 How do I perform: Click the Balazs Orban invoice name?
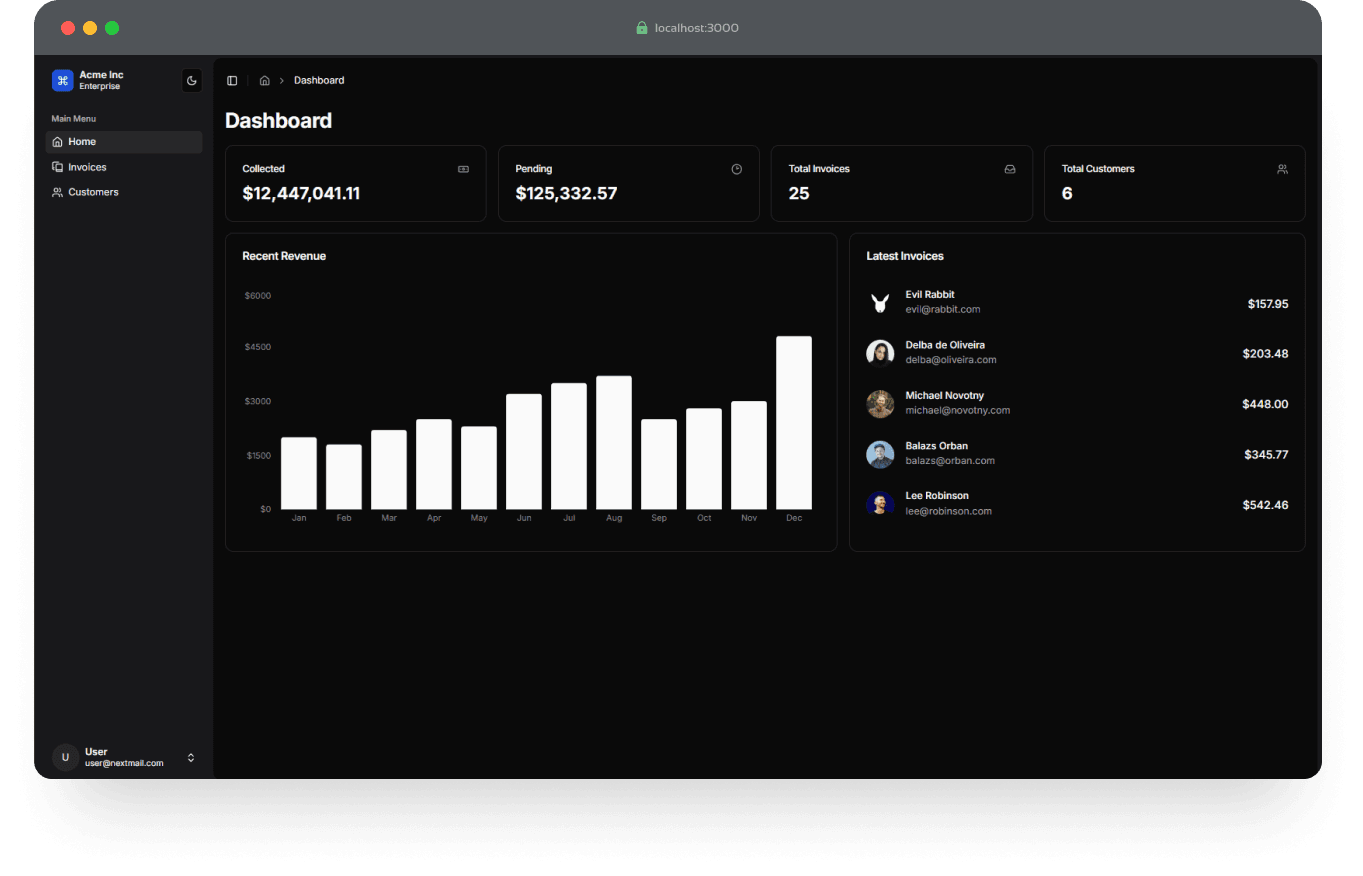point(937,446)
